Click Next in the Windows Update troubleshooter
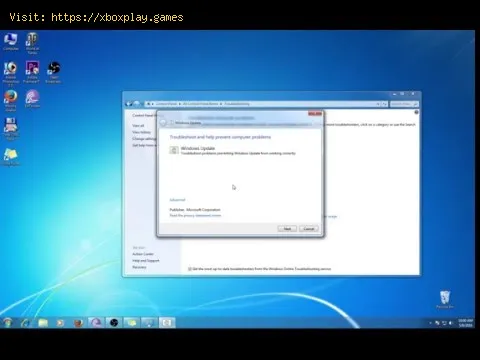The width and height of the screenshot is (480, 360). 287,229
